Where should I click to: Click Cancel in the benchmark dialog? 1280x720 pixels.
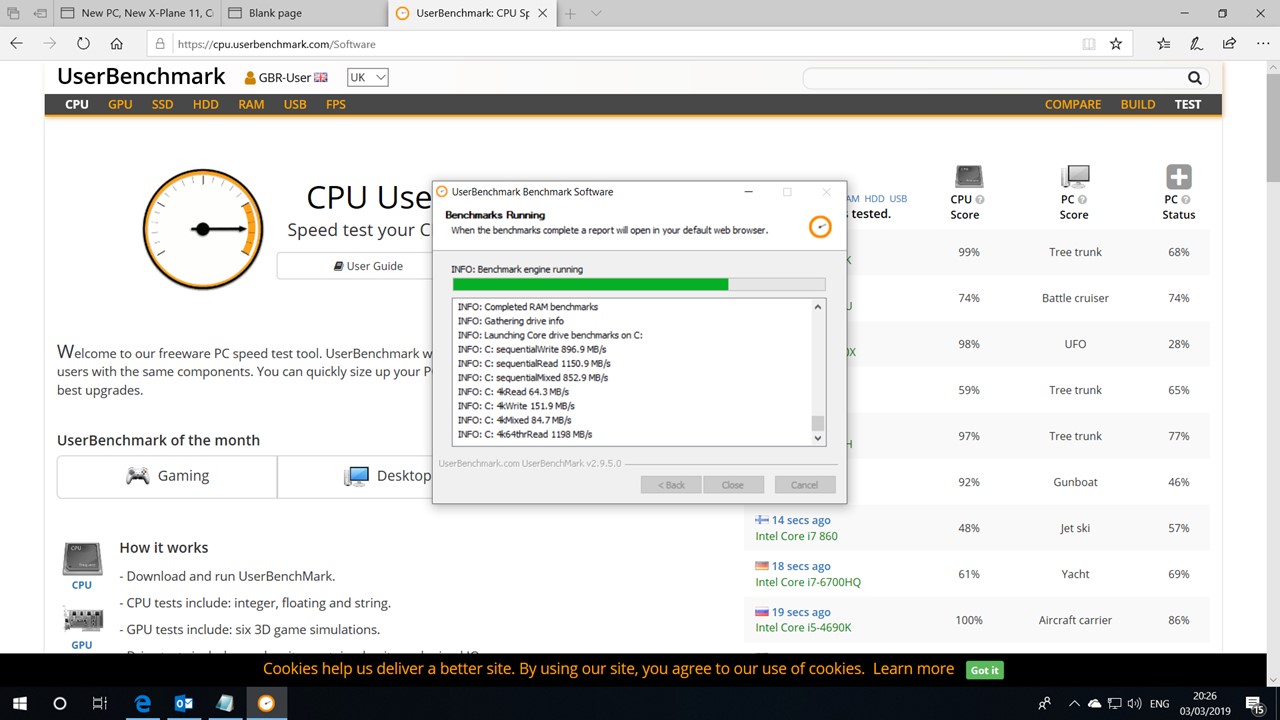point(804,485)
